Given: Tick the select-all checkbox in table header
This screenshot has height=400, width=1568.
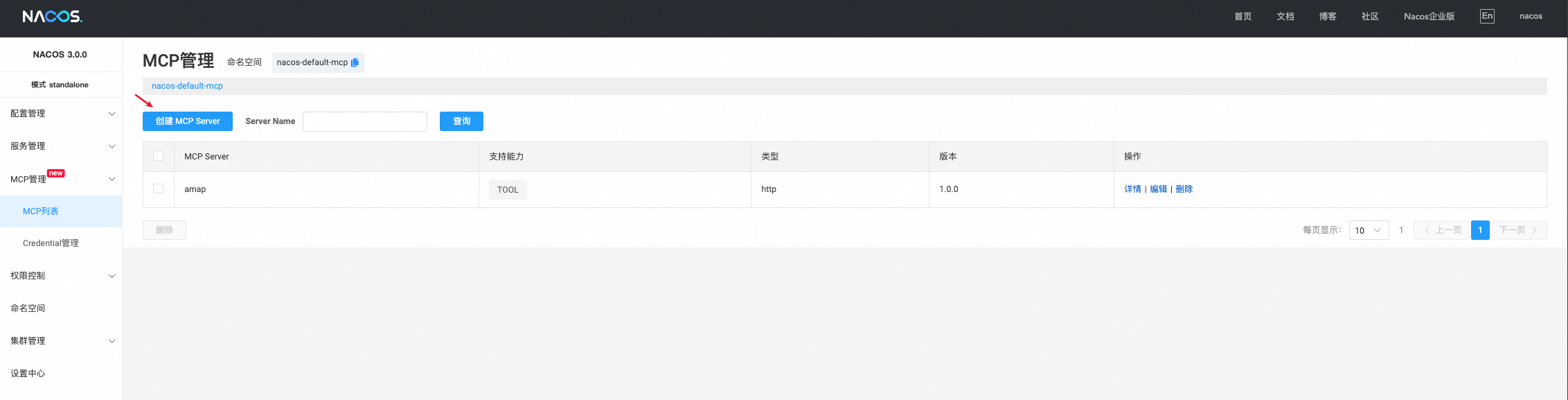Looking at the screenshot, I should [159, 156].
